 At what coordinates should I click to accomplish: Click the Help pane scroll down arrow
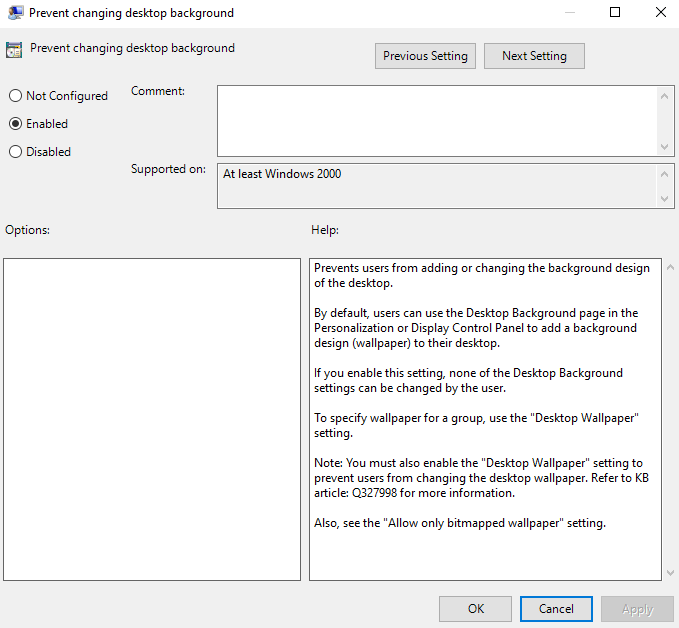point(669,573)
